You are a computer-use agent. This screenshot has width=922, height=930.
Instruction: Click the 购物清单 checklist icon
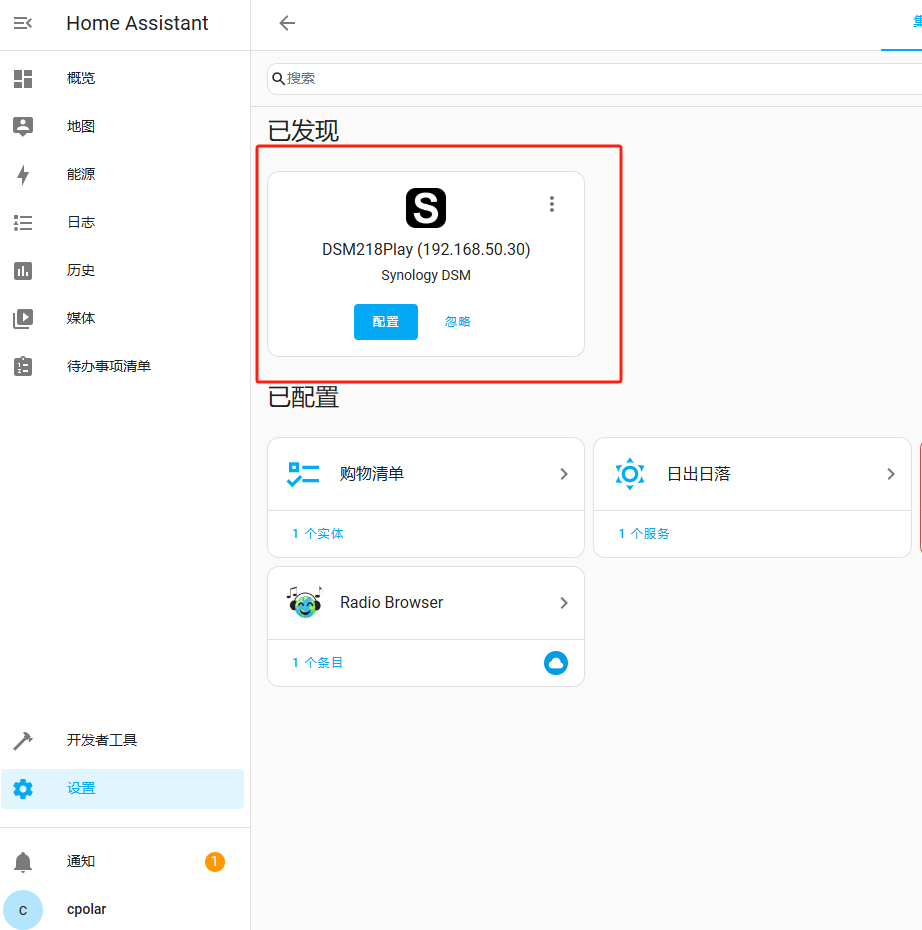pyautogui.click(x=303, y=474)
